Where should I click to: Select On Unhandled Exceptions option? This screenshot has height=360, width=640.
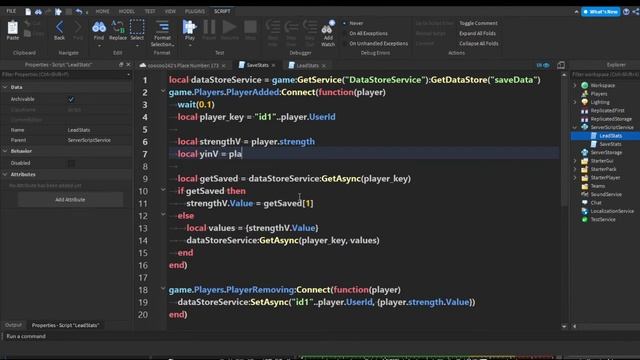[378, 43]
